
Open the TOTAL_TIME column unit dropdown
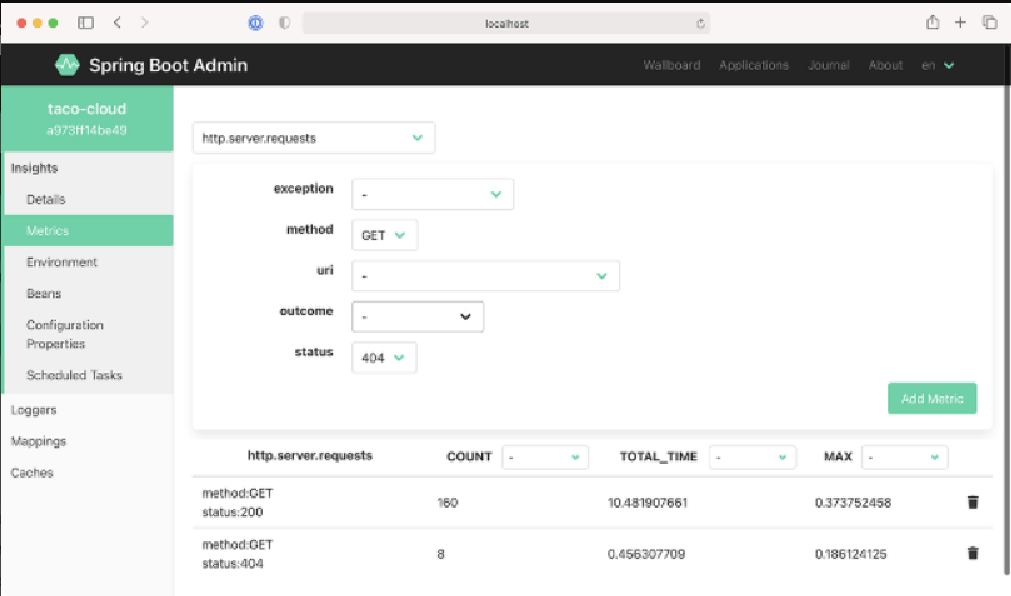[752, 457]
